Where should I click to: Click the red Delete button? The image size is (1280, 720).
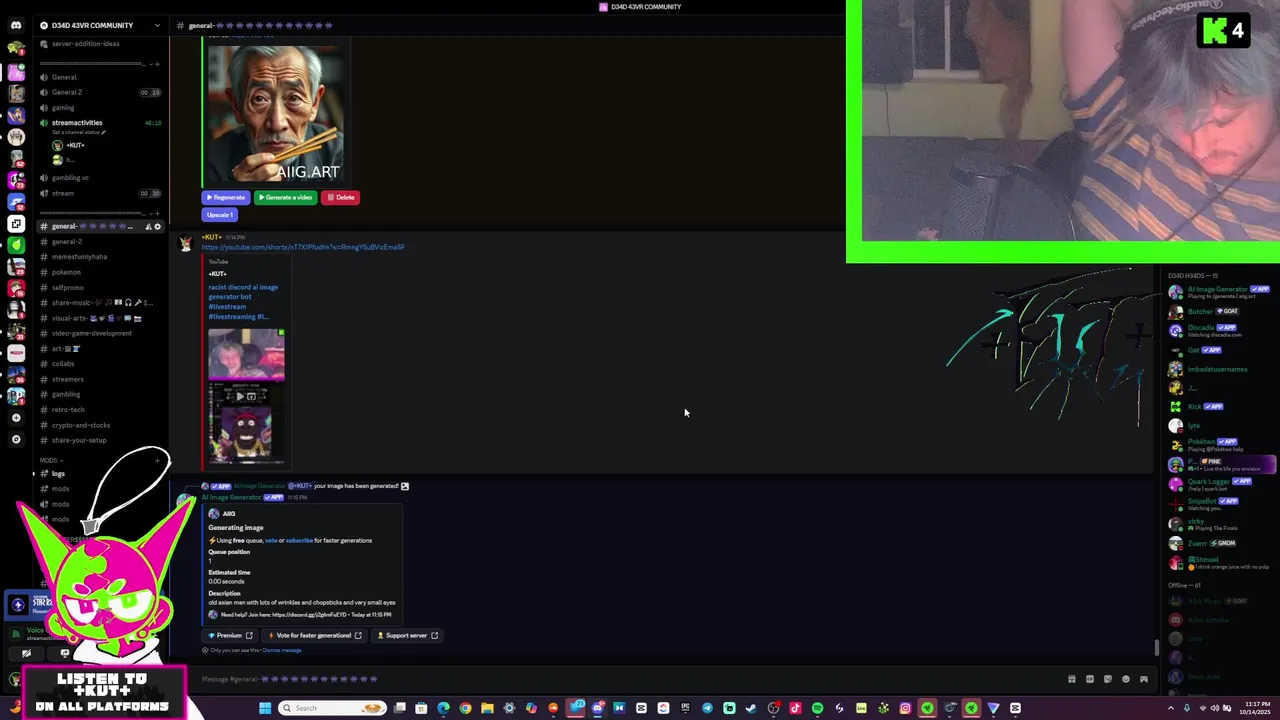[340, 197]
